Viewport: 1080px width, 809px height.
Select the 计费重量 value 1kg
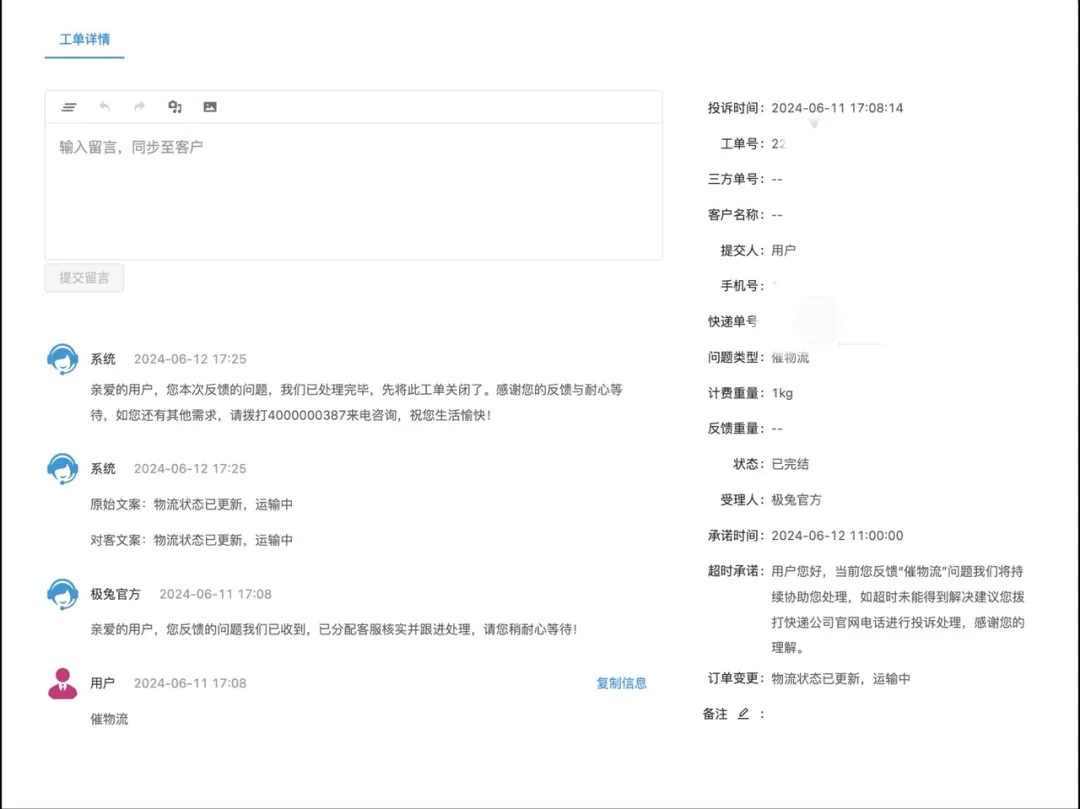(782, 393)
